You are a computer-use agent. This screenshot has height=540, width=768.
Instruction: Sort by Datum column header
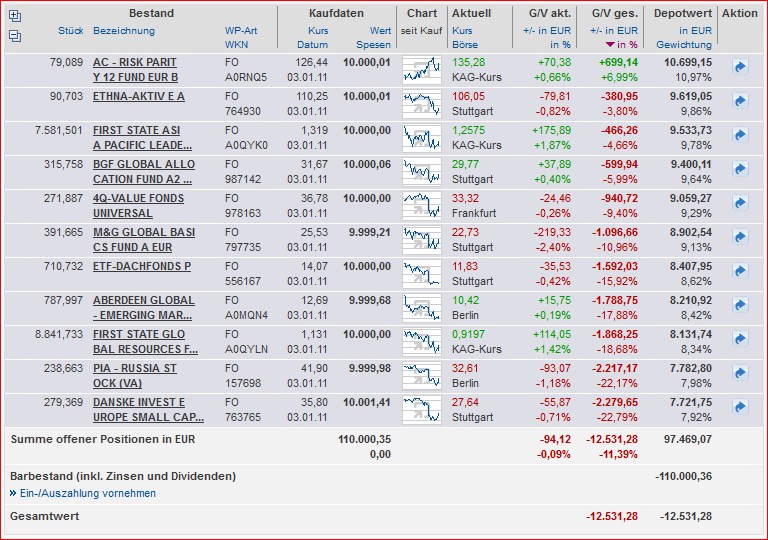click(x=312, y=45)
